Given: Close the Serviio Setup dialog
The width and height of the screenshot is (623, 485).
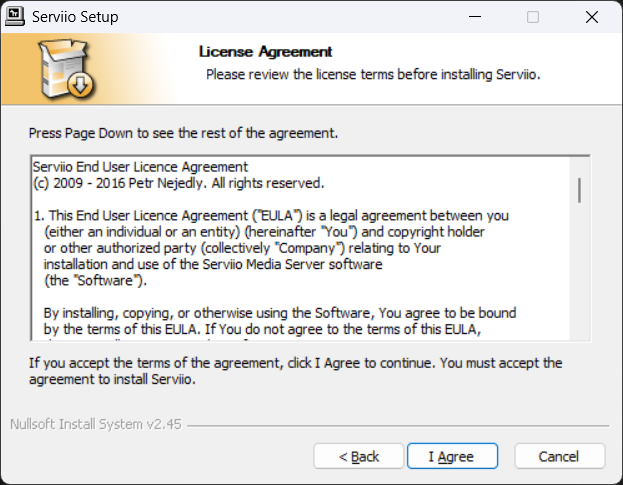Looking at the screenshot, I should coord(592,17).
